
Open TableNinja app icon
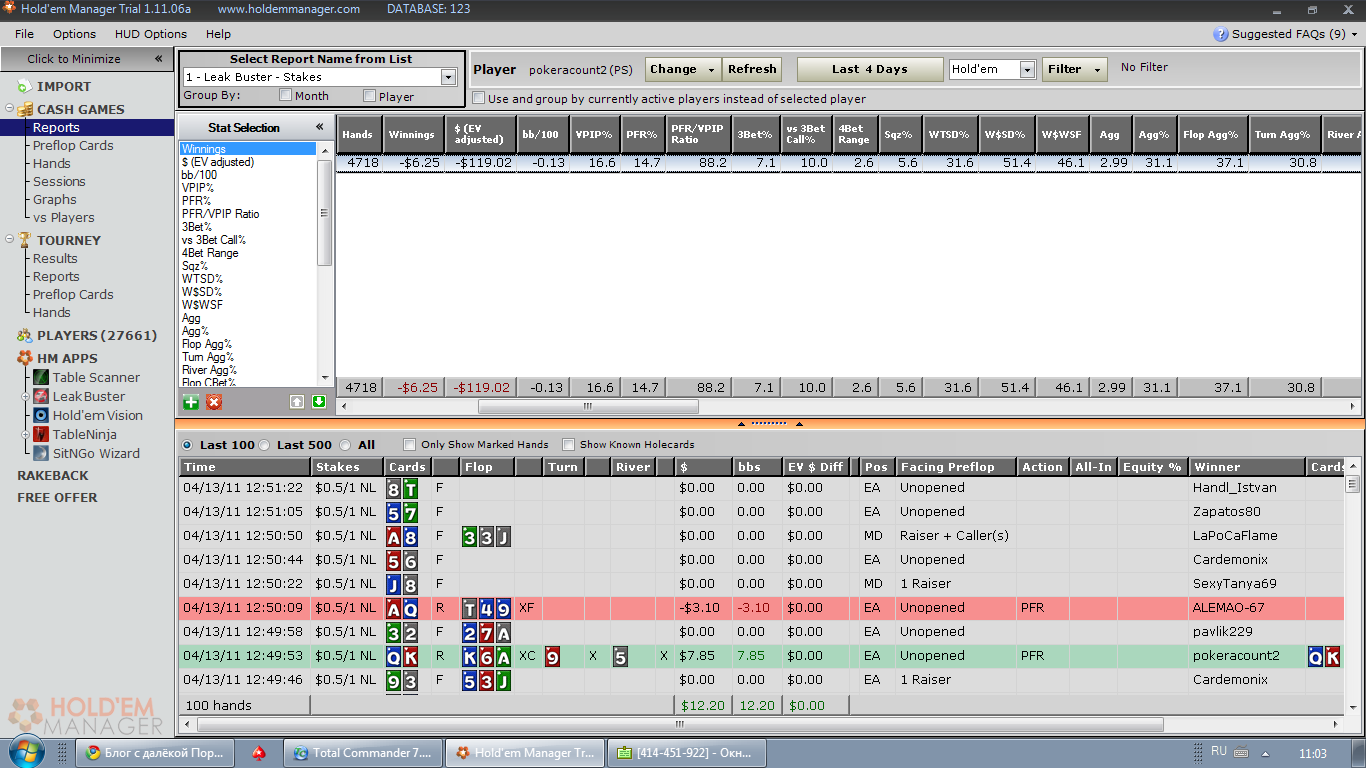(41, 435)
